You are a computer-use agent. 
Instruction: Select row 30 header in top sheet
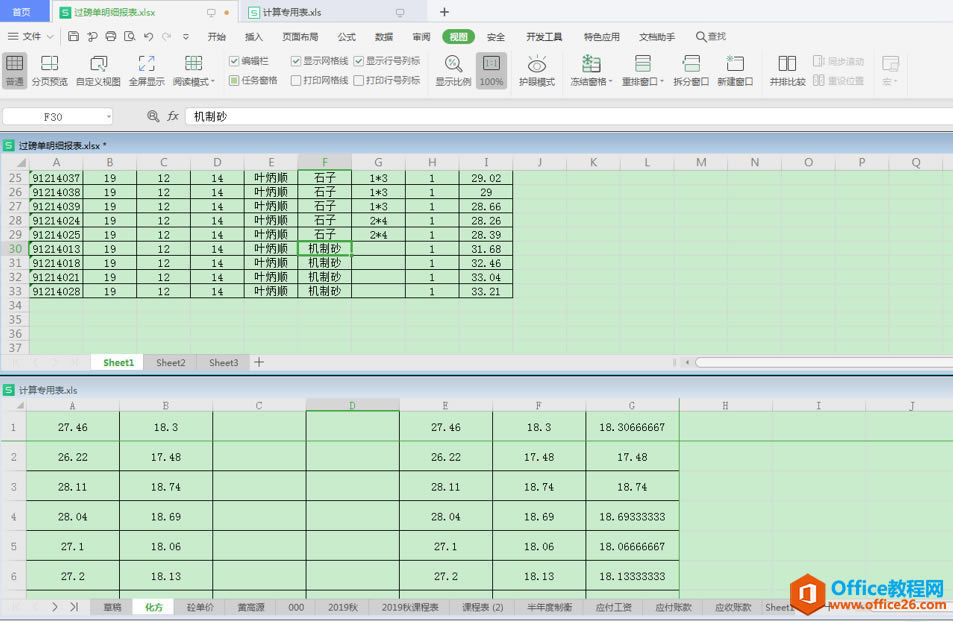(15, 249)
